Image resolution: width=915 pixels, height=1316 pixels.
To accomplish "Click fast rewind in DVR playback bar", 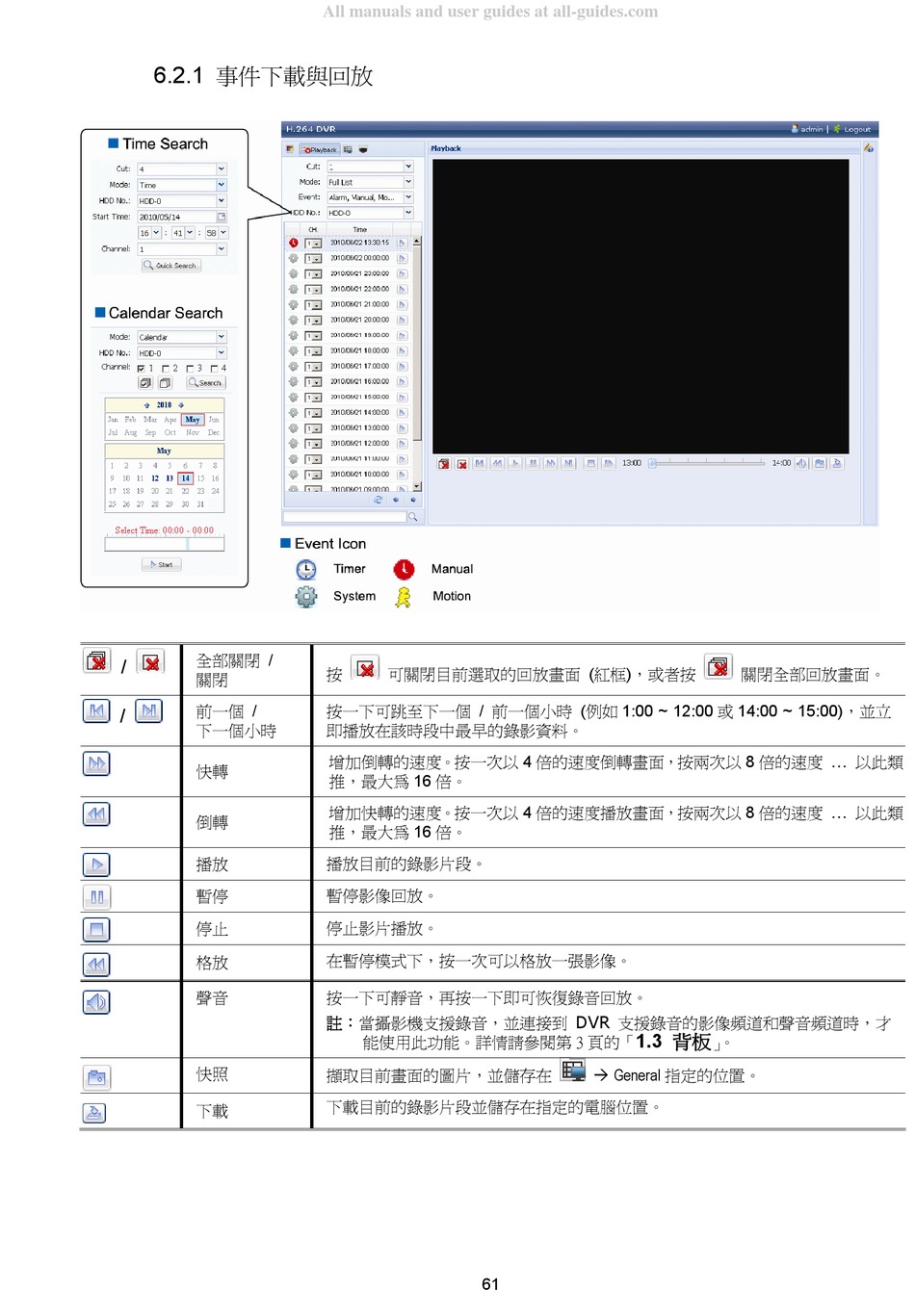I will pyautogui.click(x=497, y=463).
